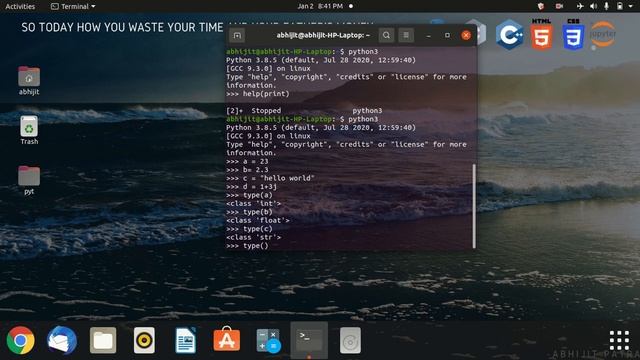Viewport: 640px width, 360px height.
Task: Click the "<class 'int'>" output line
Action: pos(254,204)
